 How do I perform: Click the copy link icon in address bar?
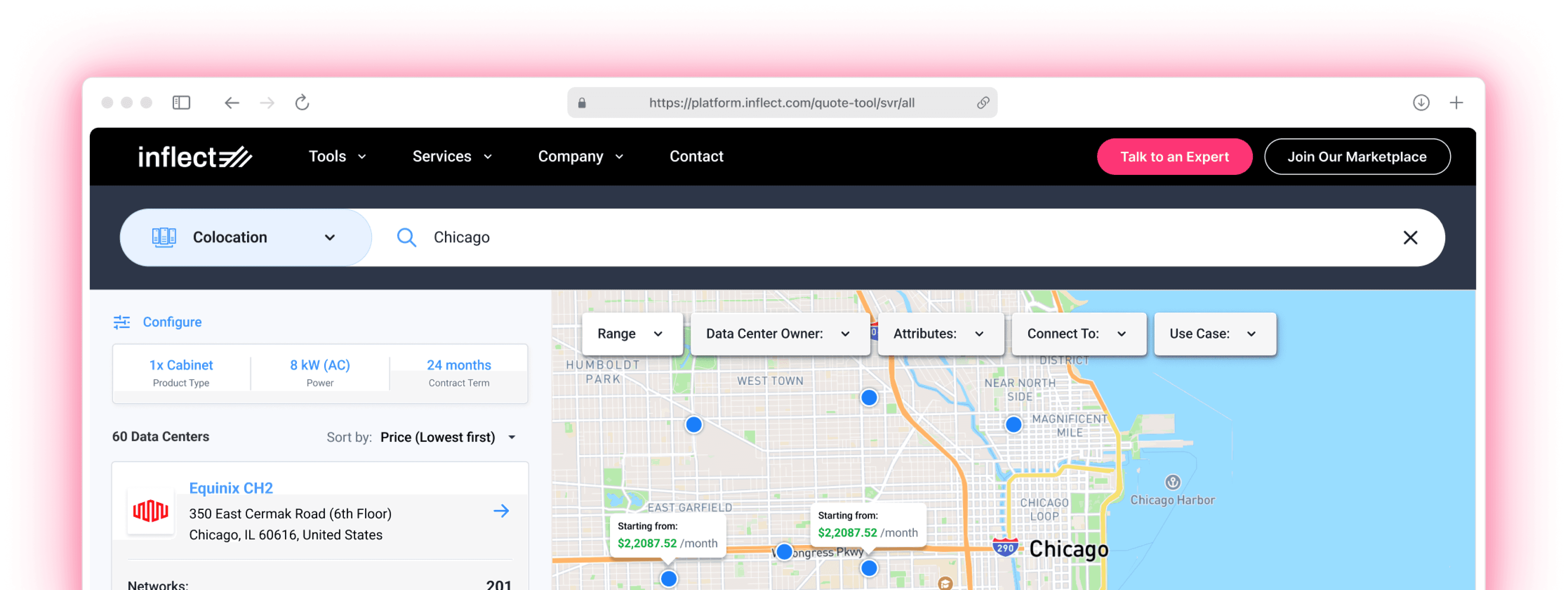(x=982, y=102)
